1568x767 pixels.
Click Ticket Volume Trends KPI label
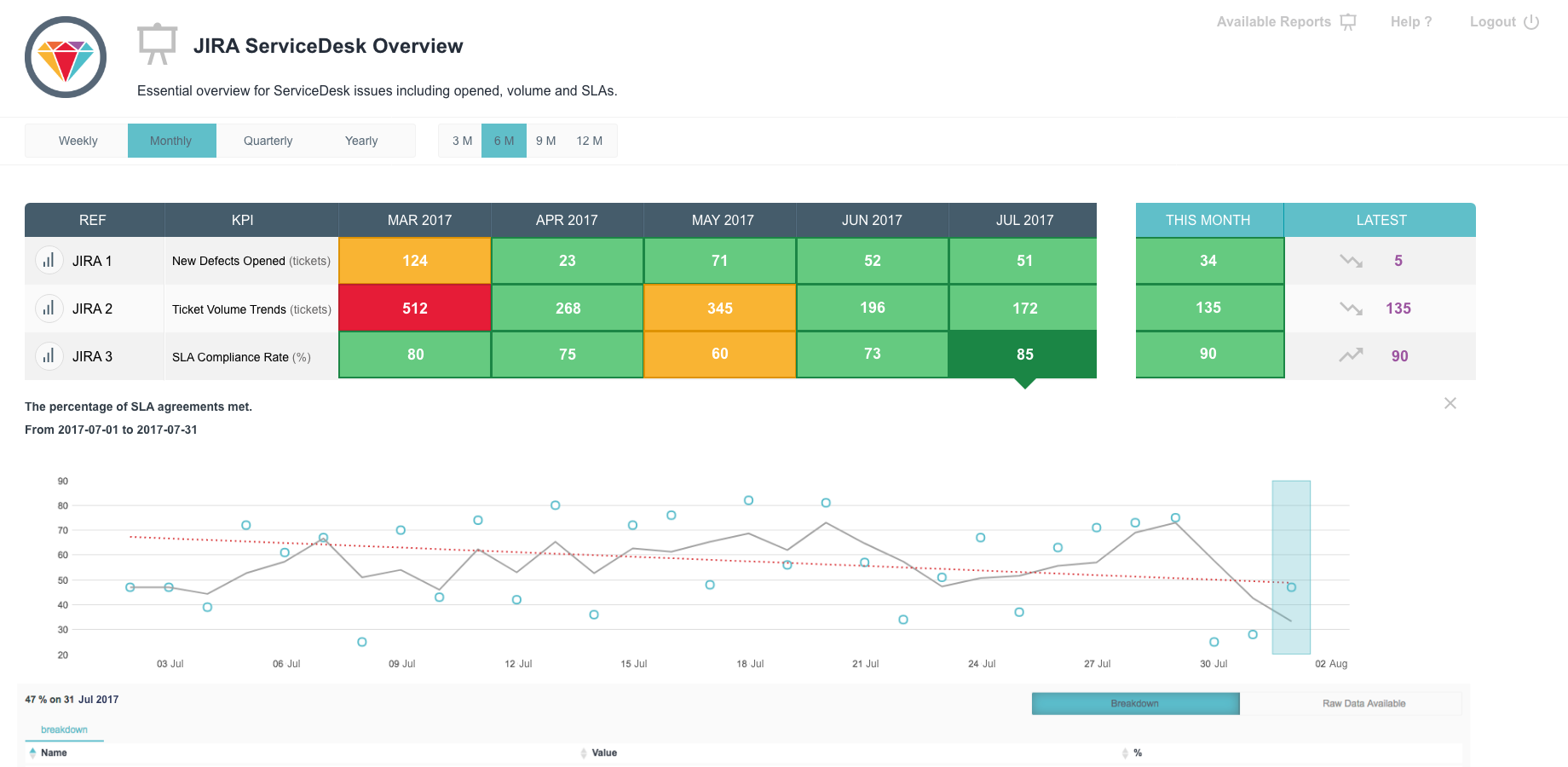click(x=251, y=309)
